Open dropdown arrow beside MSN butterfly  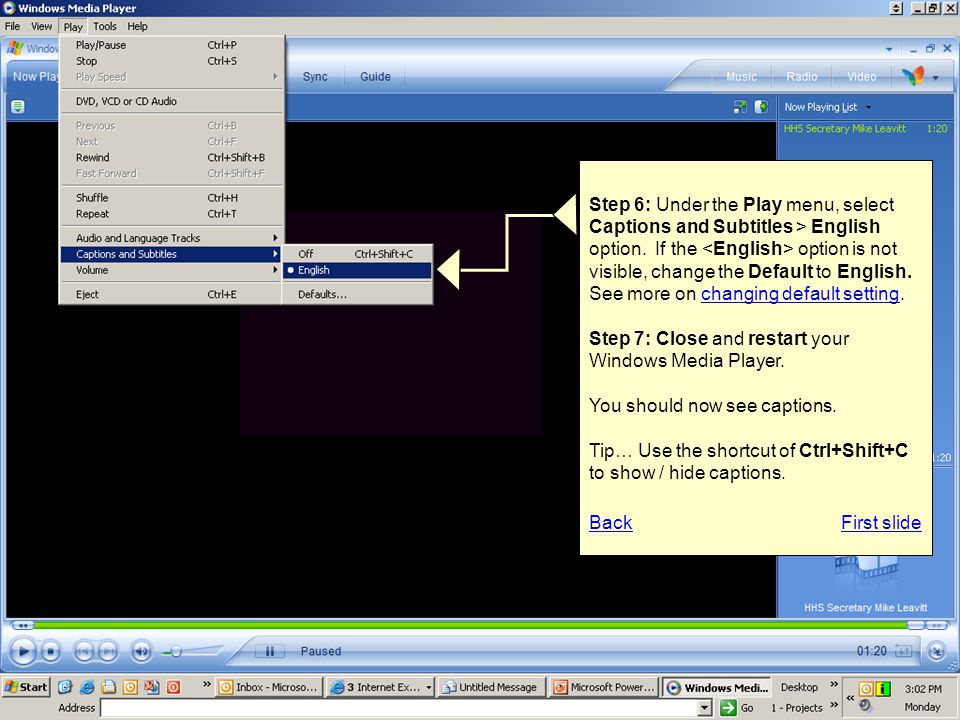click(936, 78)
